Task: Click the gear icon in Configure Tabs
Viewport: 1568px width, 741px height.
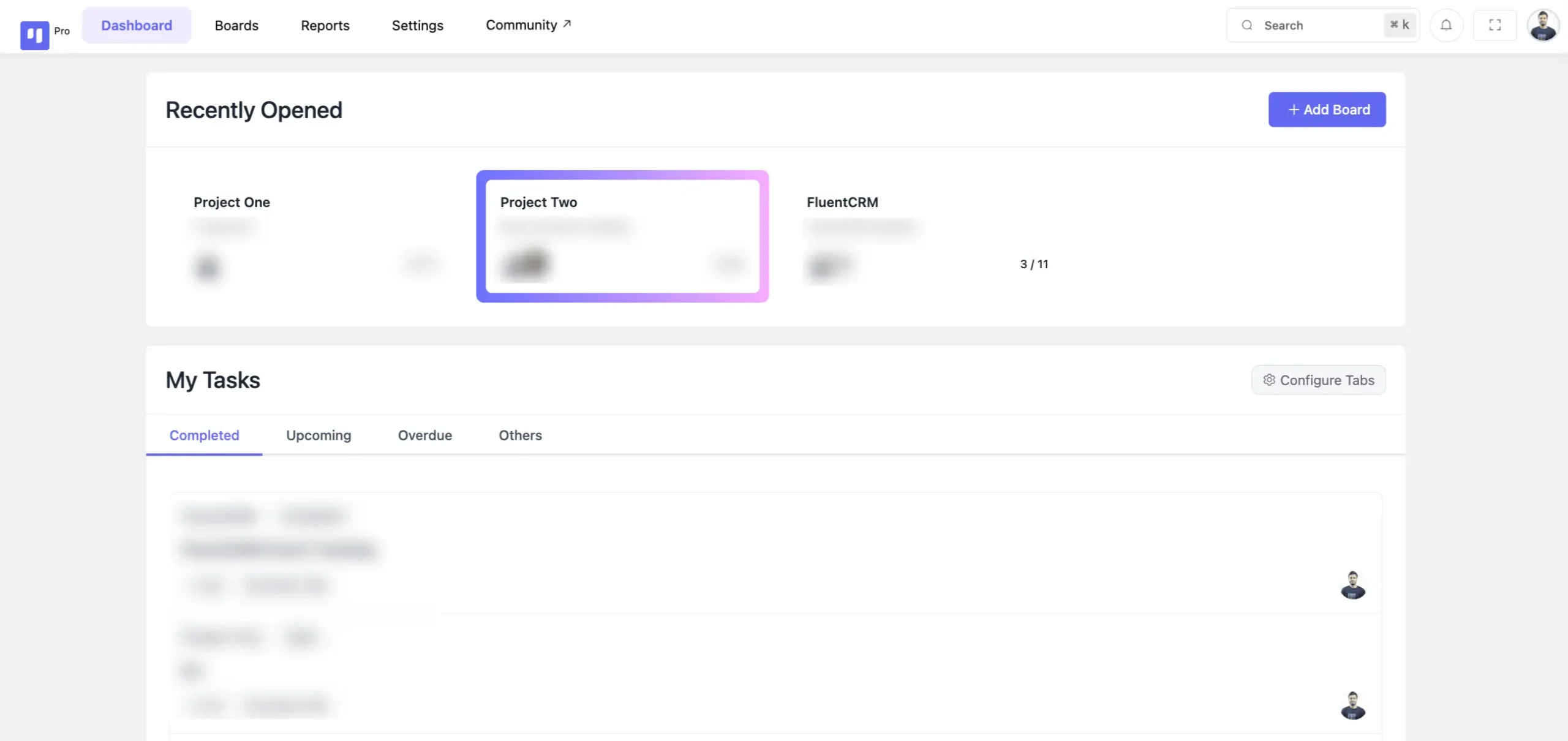Action: [1269, 380]
